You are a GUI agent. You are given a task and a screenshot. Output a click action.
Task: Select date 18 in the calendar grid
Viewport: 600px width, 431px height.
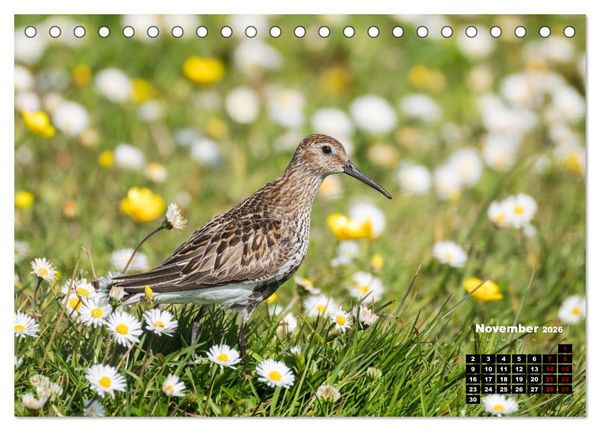(x=504, y=379)
